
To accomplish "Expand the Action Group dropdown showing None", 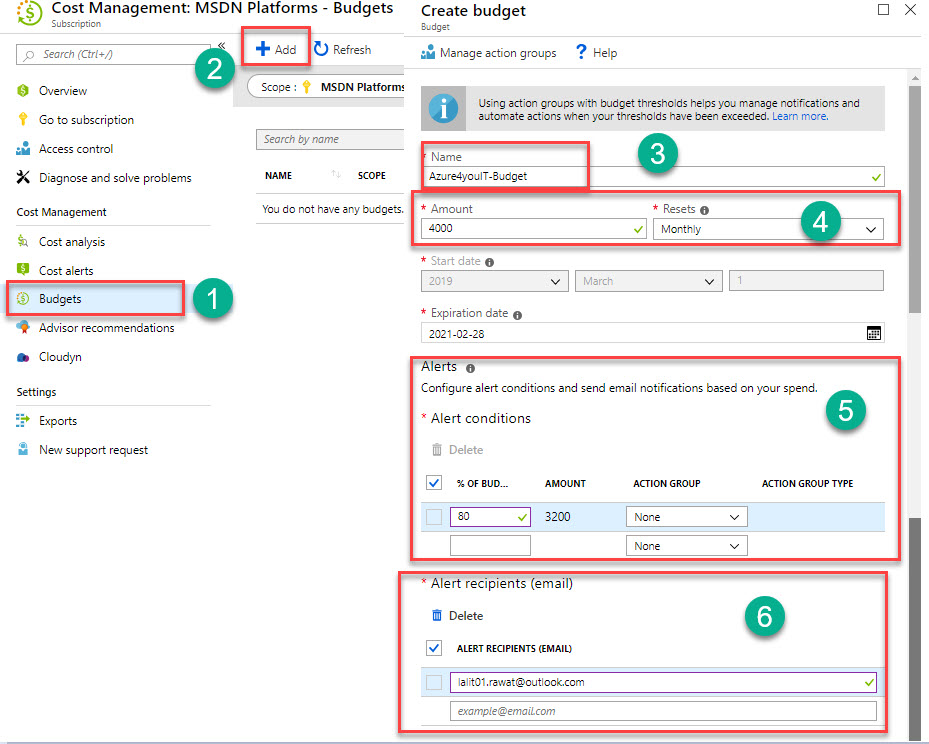I will coord(686,516).
